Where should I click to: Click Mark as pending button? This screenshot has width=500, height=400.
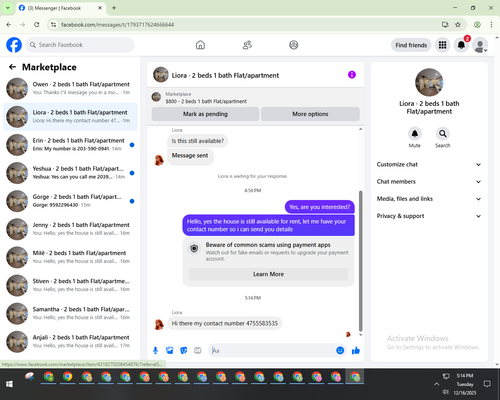pos(205,114)
